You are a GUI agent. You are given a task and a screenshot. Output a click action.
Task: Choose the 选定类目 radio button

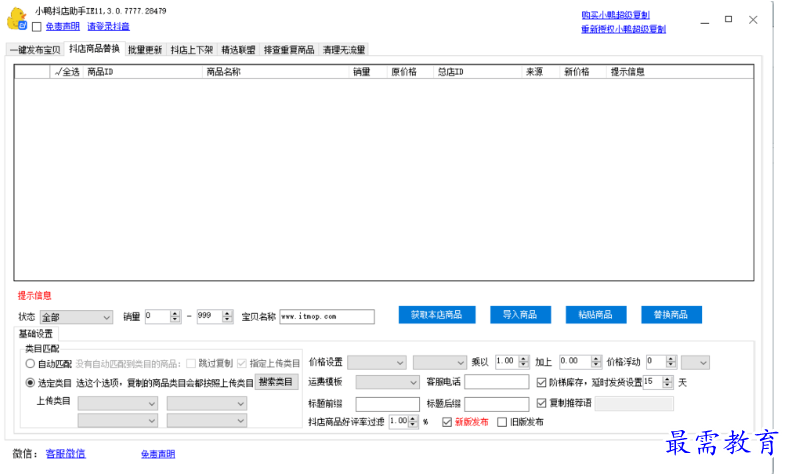pos(30,383)
